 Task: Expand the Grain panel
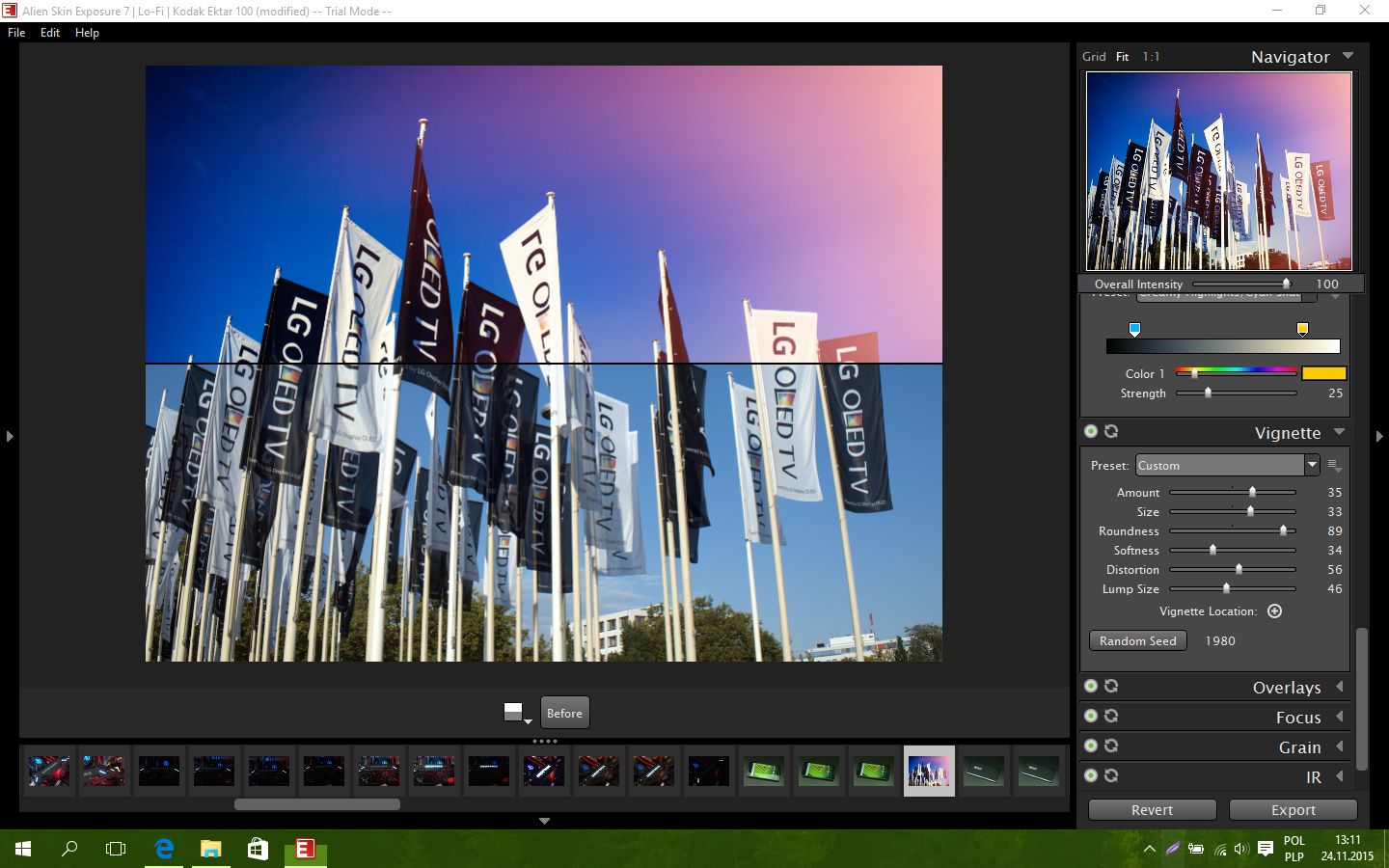tap(1340, 746)
